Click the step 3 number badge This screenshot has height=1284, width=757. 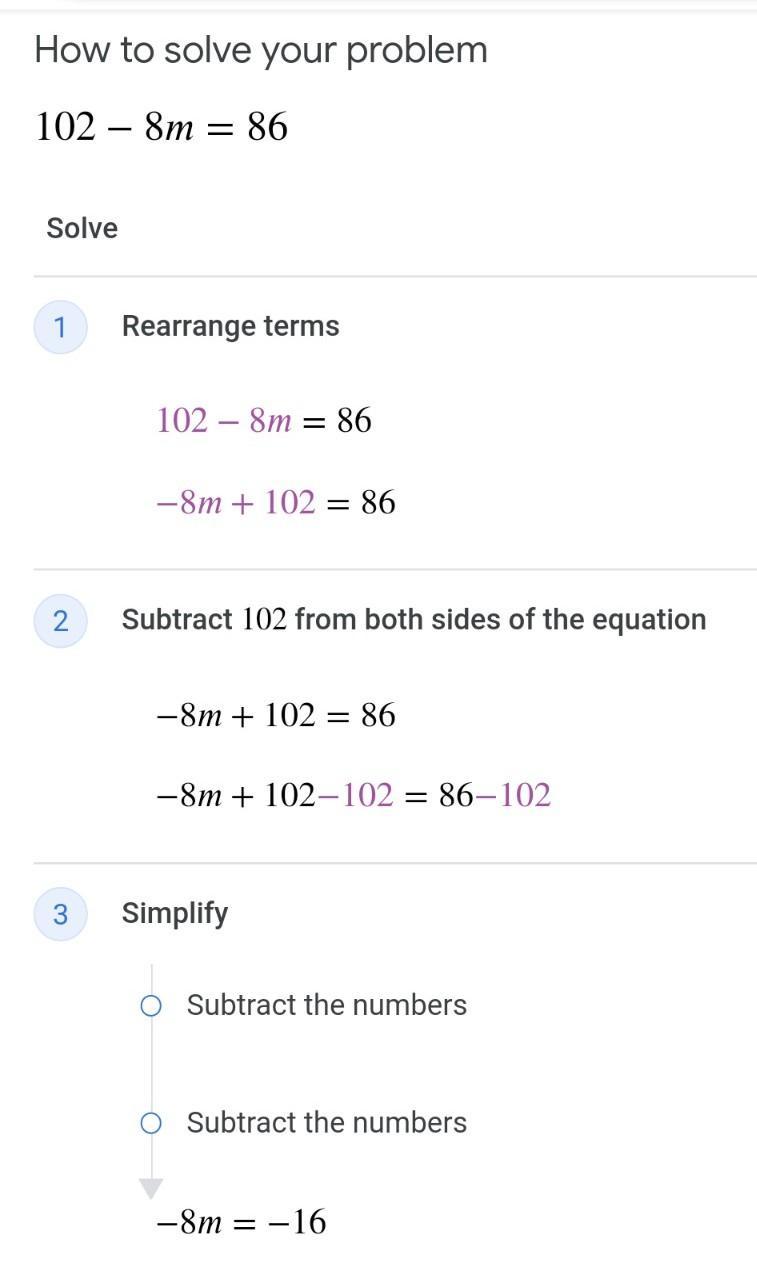(60, 914)
